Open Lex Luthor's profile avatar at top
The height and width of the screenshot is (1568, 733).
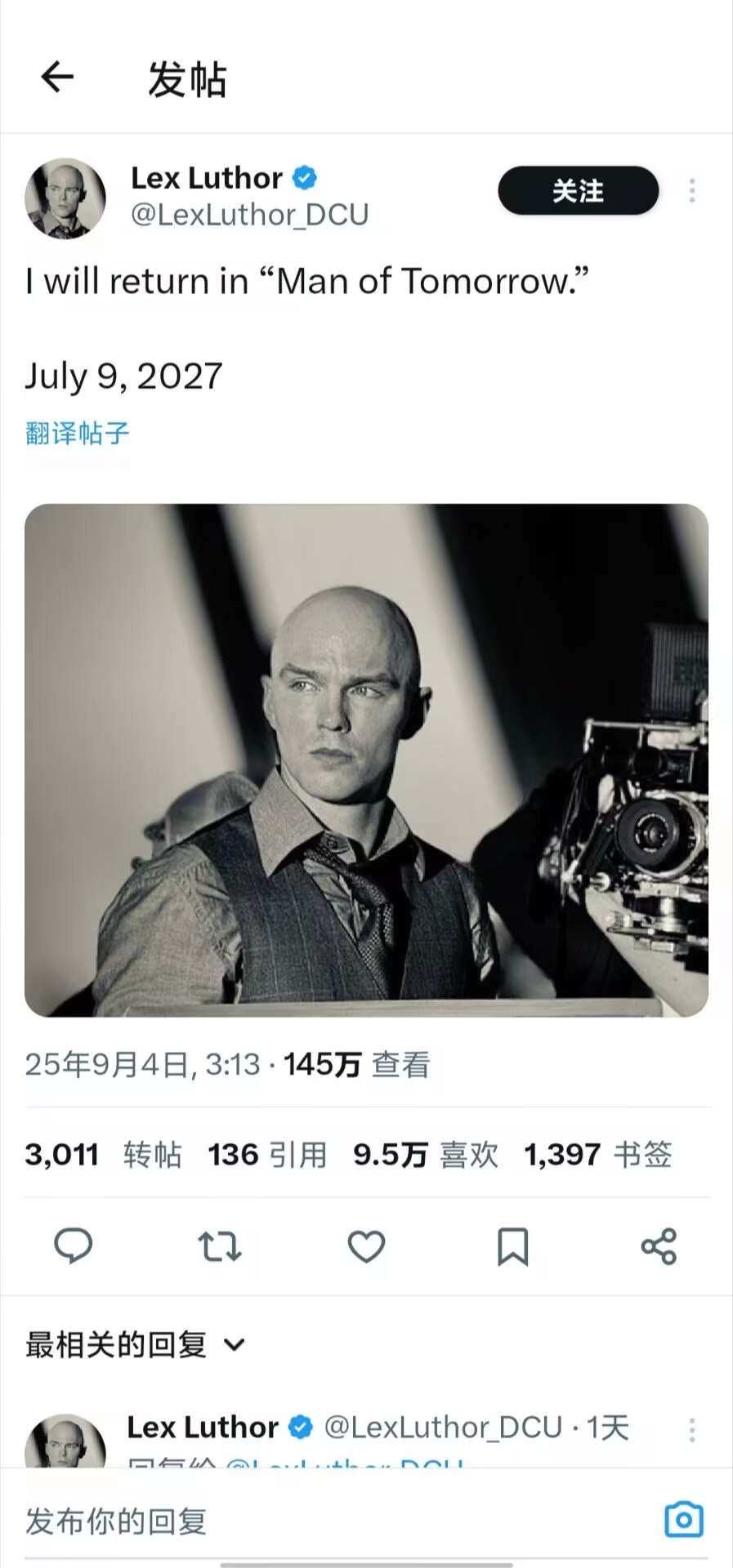tap(65, 198)
